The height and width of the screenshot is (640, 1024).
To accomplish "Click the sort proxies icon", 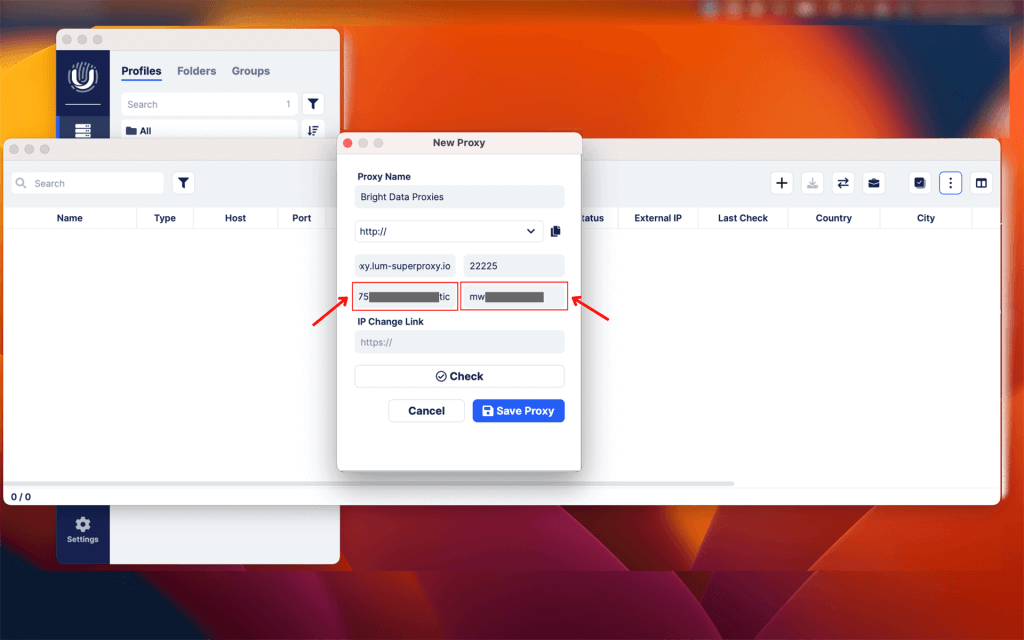I will (x=313, y=130).
